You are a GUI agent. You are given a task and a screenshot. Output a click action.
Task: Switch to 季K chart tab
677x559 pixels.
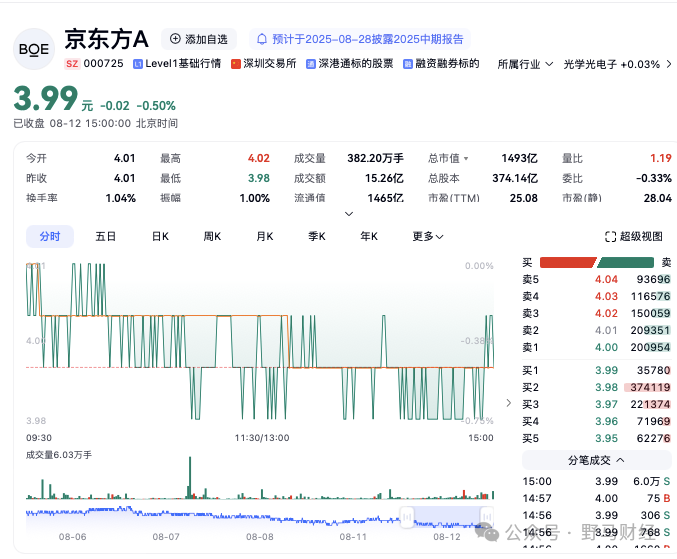coord(316,237)
